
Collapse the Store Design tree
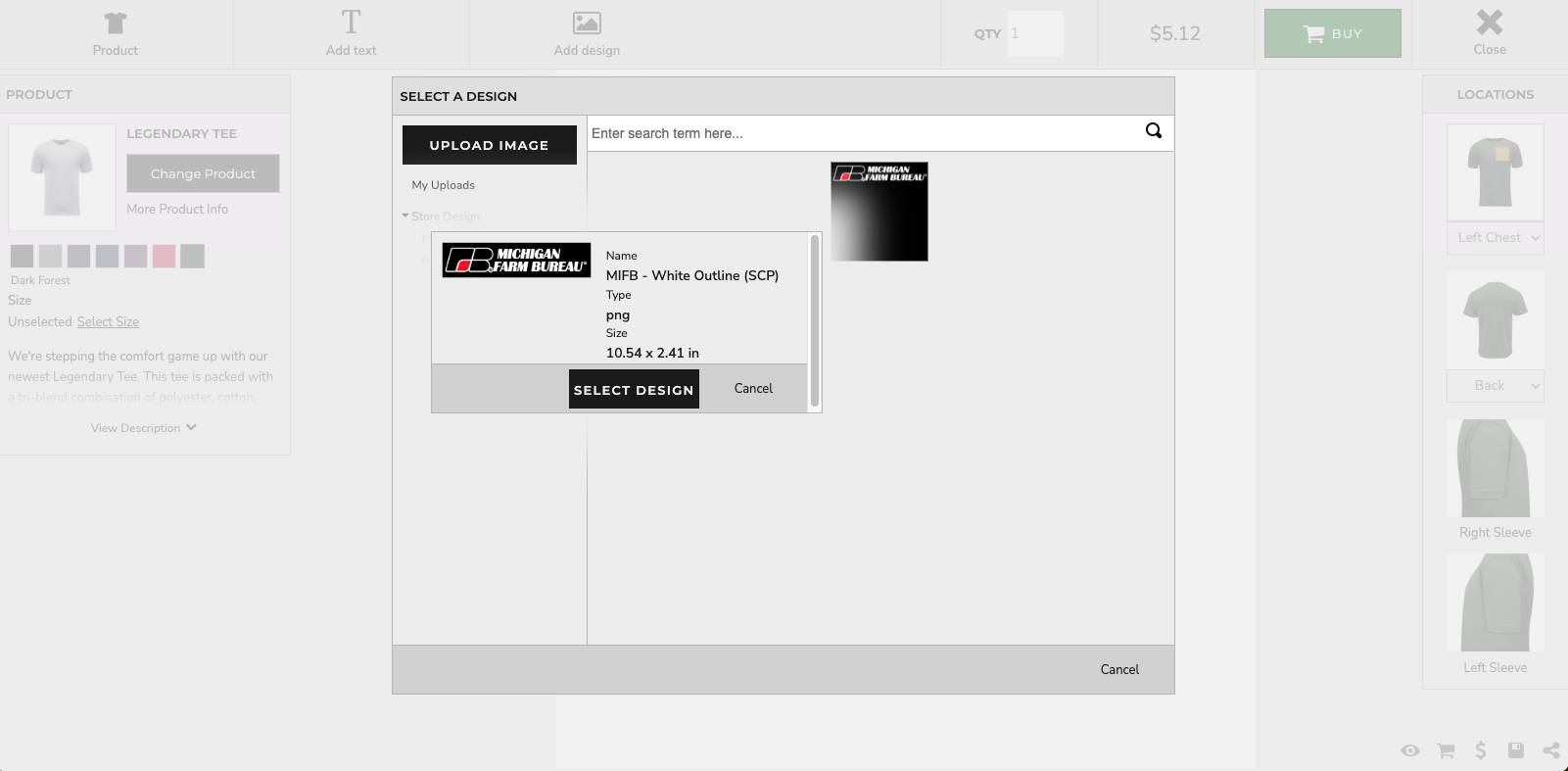pyautogui.click(x=405, y=217)
